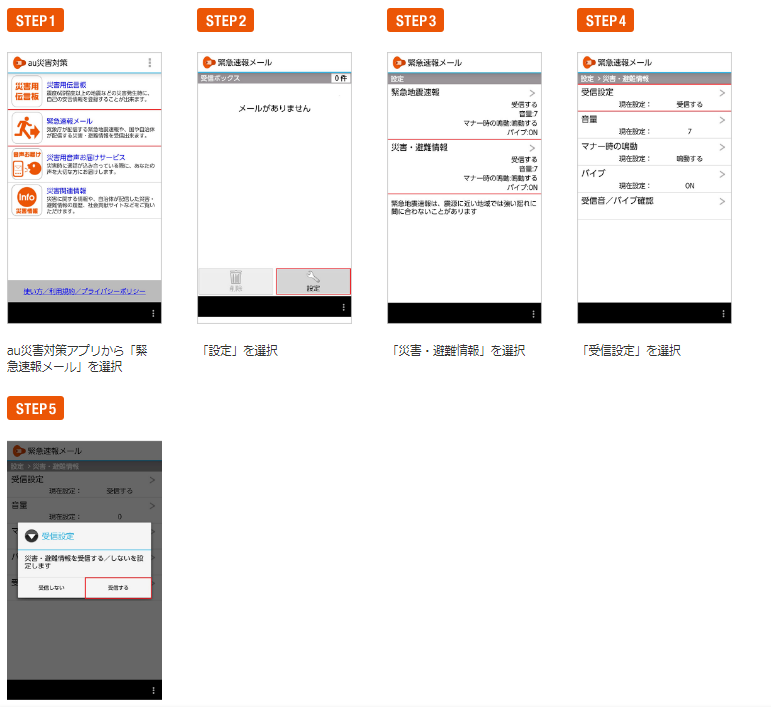Choose 受信する in the dialog
Image resolution: width=771 pixels, height=707 pixels.
click(118, 588)
